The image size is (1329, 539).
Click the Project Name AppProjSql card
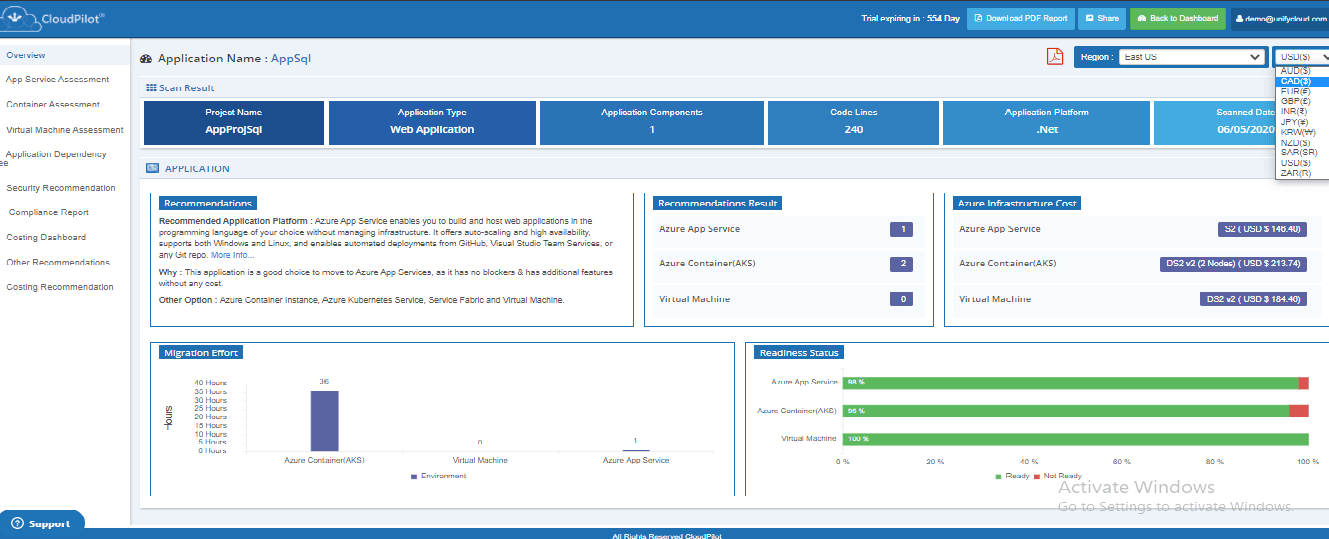click(234, 122)
